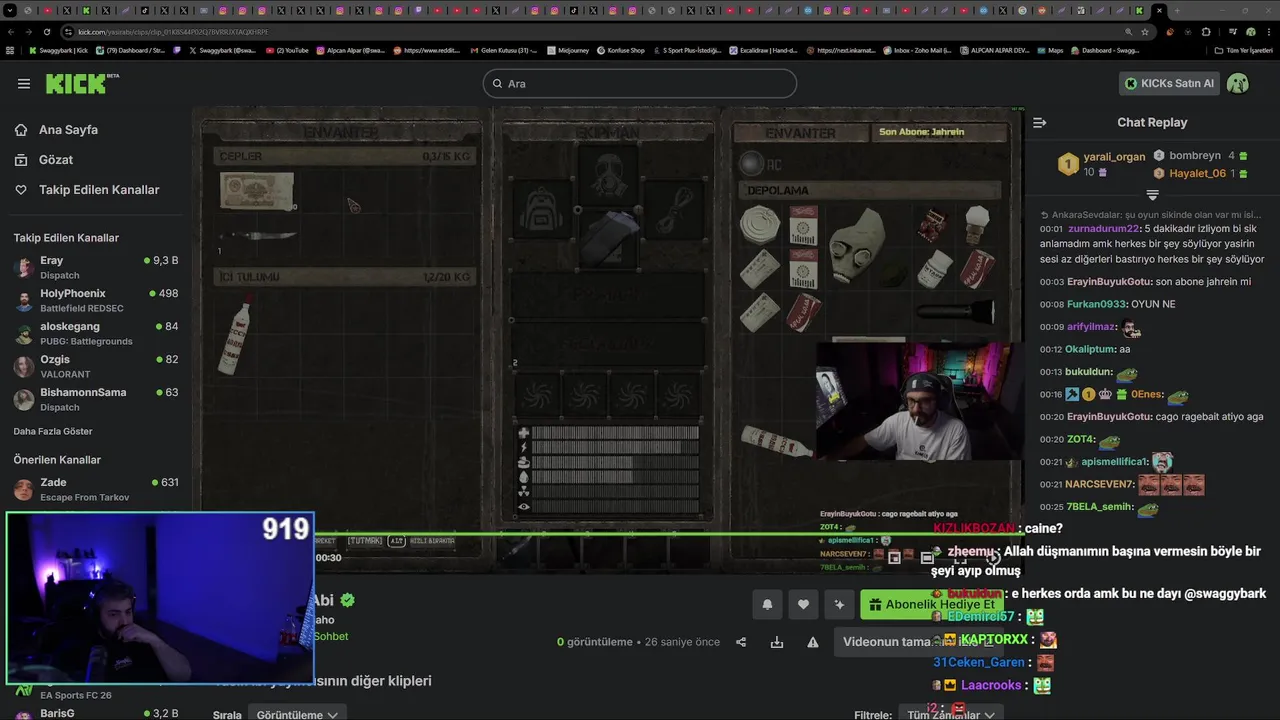The height and width of the screenshot is (720, 1280).
Task: Click the verified badge beside channel name
Action: pos(347,600)
